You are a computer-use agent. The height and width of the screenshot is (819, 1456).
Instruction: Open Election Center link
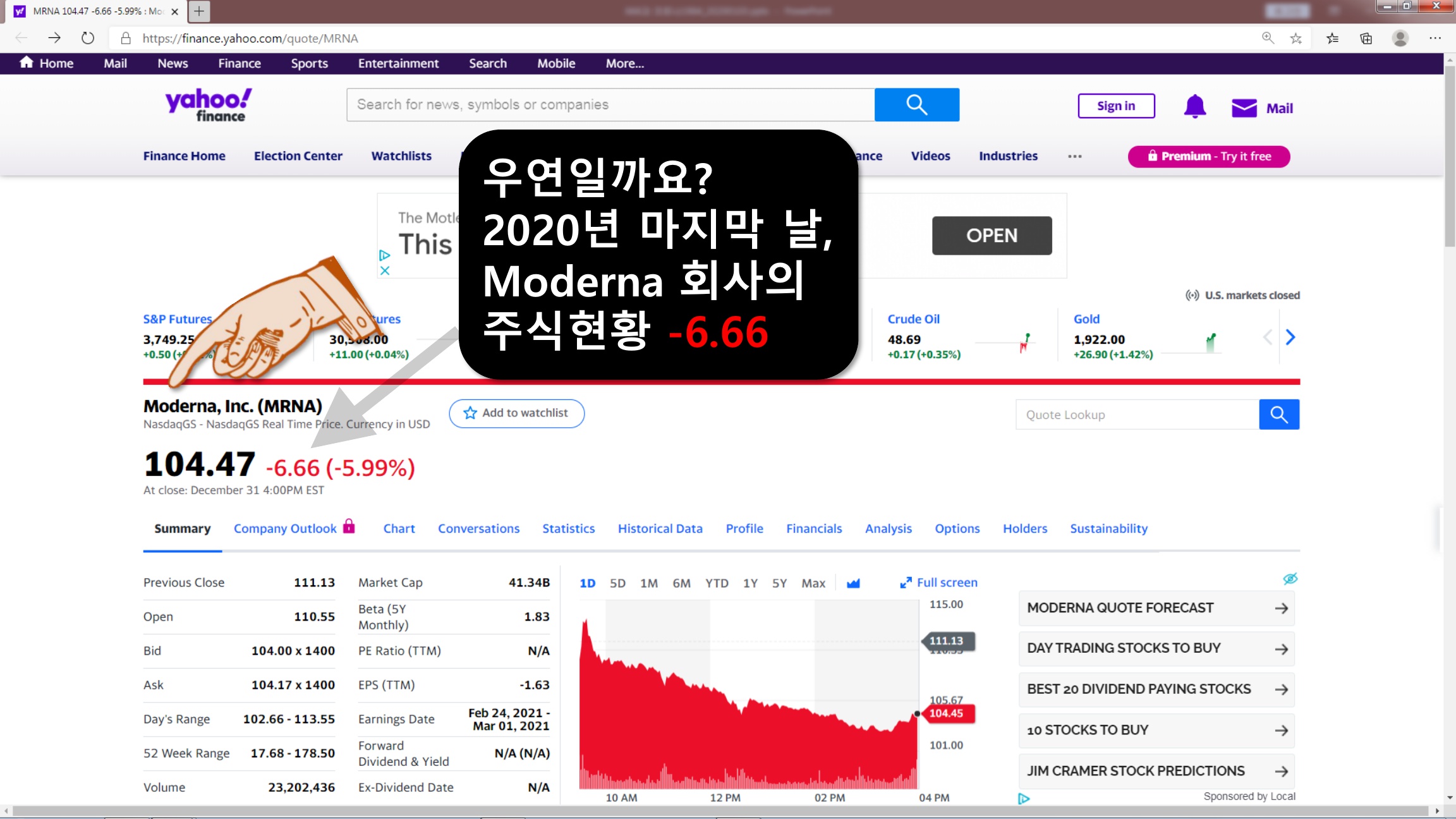298,156
